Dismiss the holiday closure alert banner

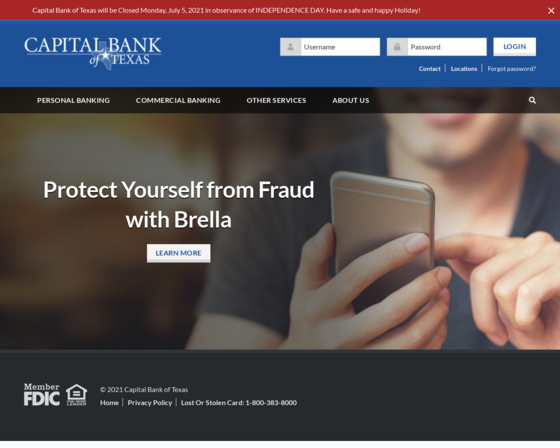pyautogui.click(x=551, y=11)
